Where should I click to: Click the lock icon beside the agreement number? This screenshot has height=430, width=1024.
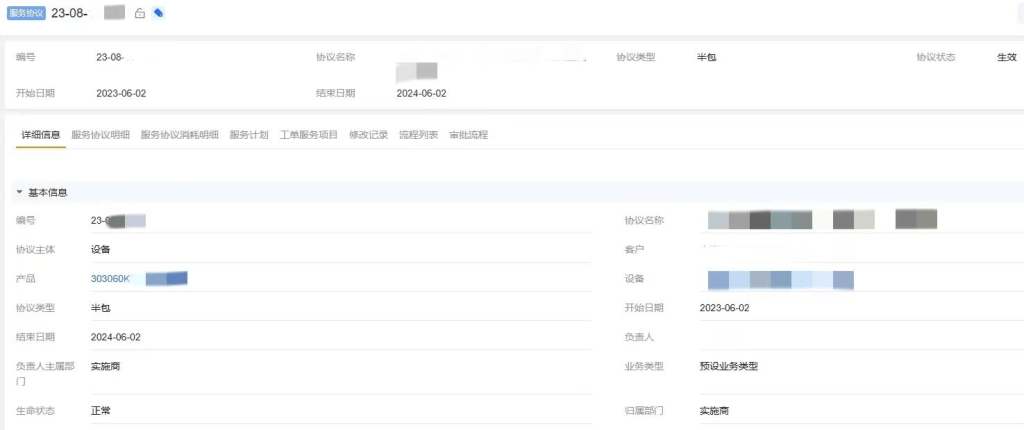click(x=139, y=13)
